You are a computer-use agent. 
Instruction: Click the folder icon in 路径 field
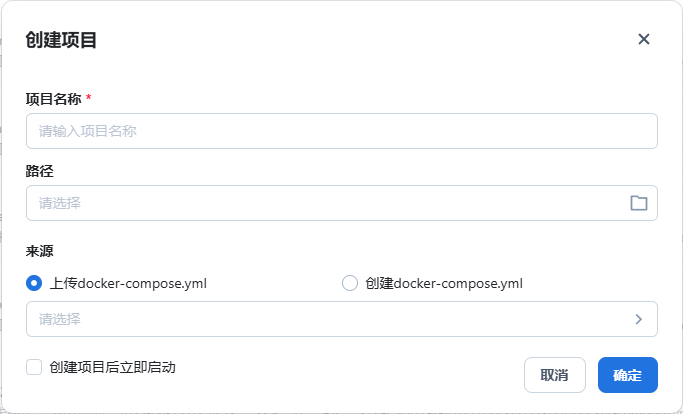(x=639, y=203)
